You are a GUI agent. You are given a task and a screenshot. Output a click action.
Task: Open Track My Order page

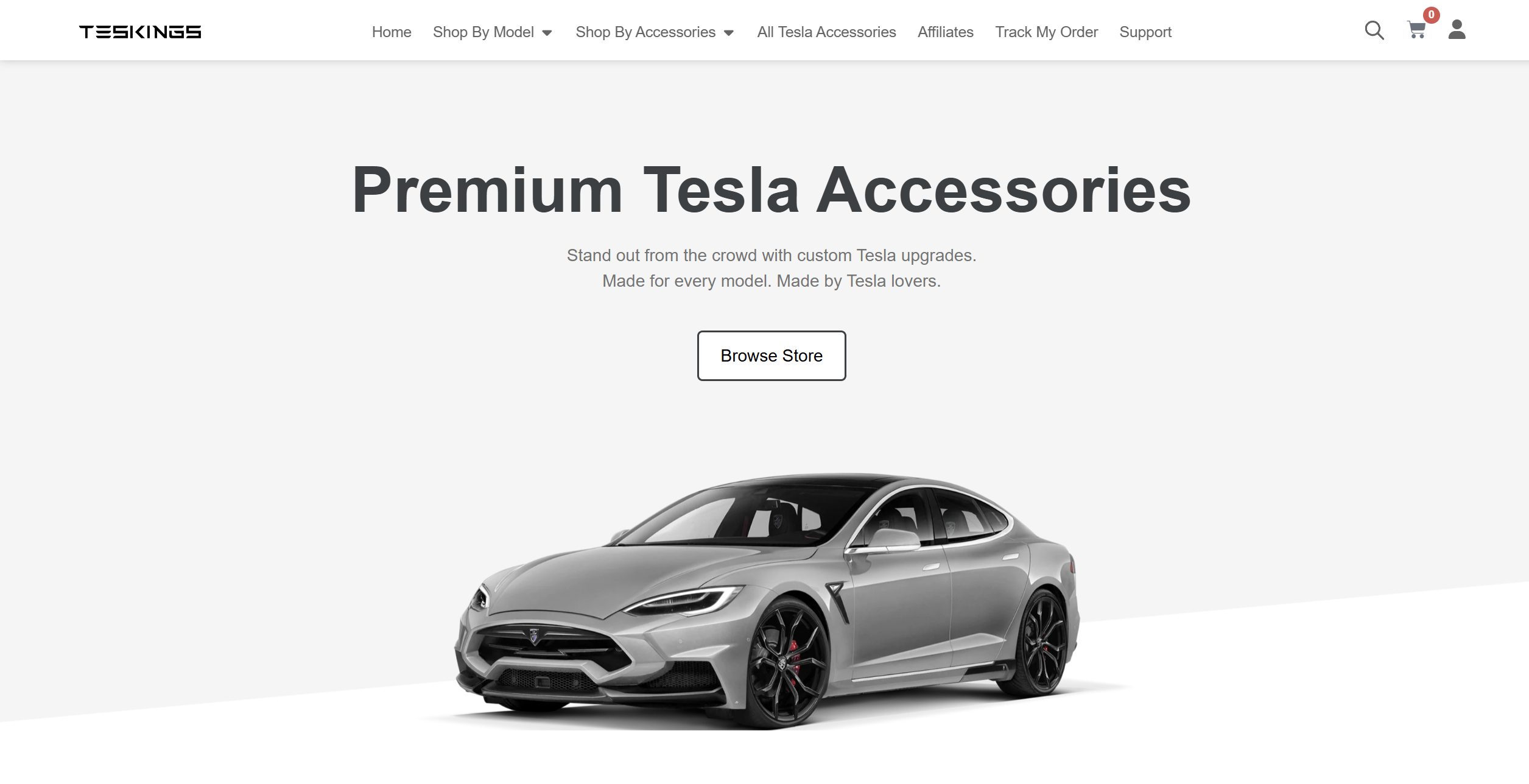pos(1046,32)
